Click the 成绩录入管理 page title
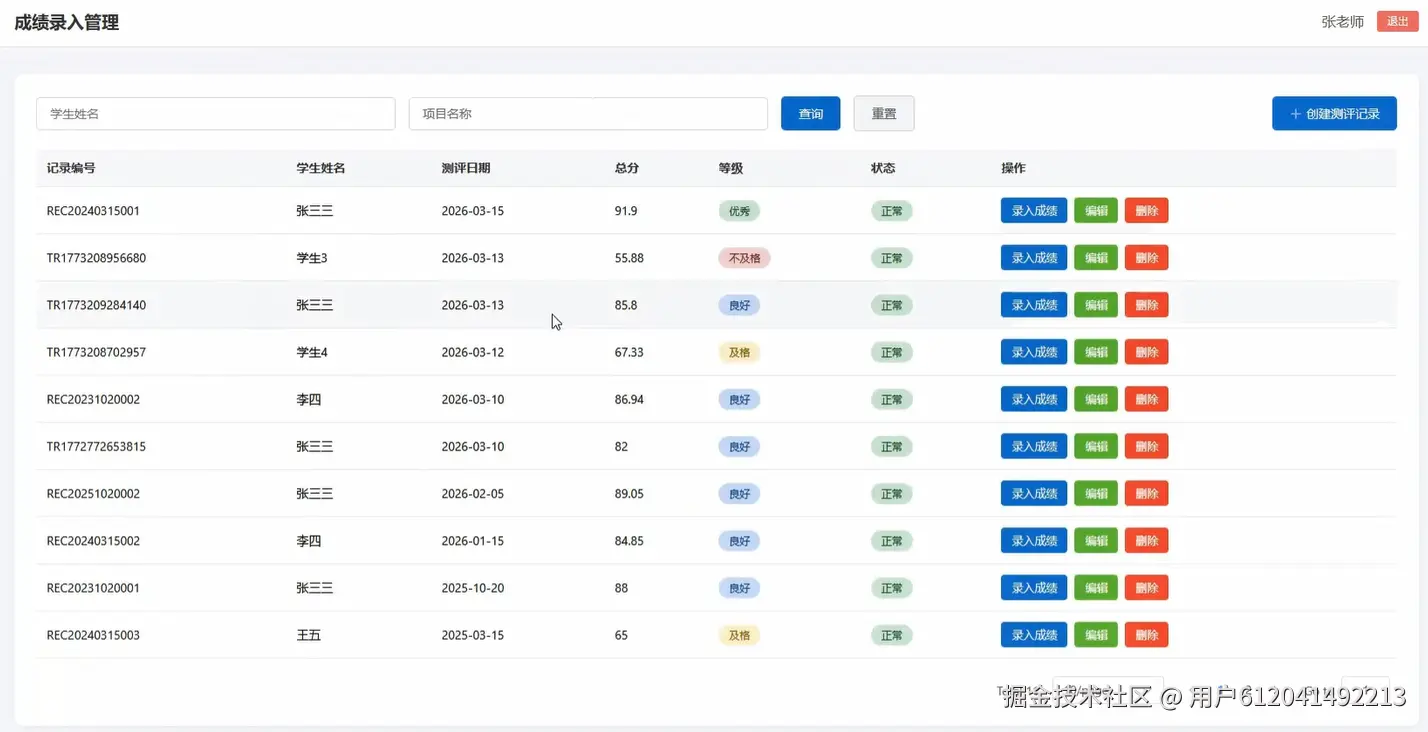 [x=67, y=22]
